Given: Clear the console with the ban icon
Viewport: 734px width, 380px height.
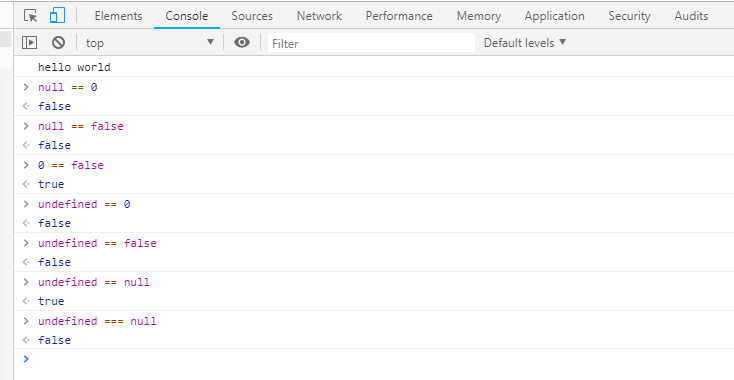Looking at the screenshot, I should tap(59, 43).
